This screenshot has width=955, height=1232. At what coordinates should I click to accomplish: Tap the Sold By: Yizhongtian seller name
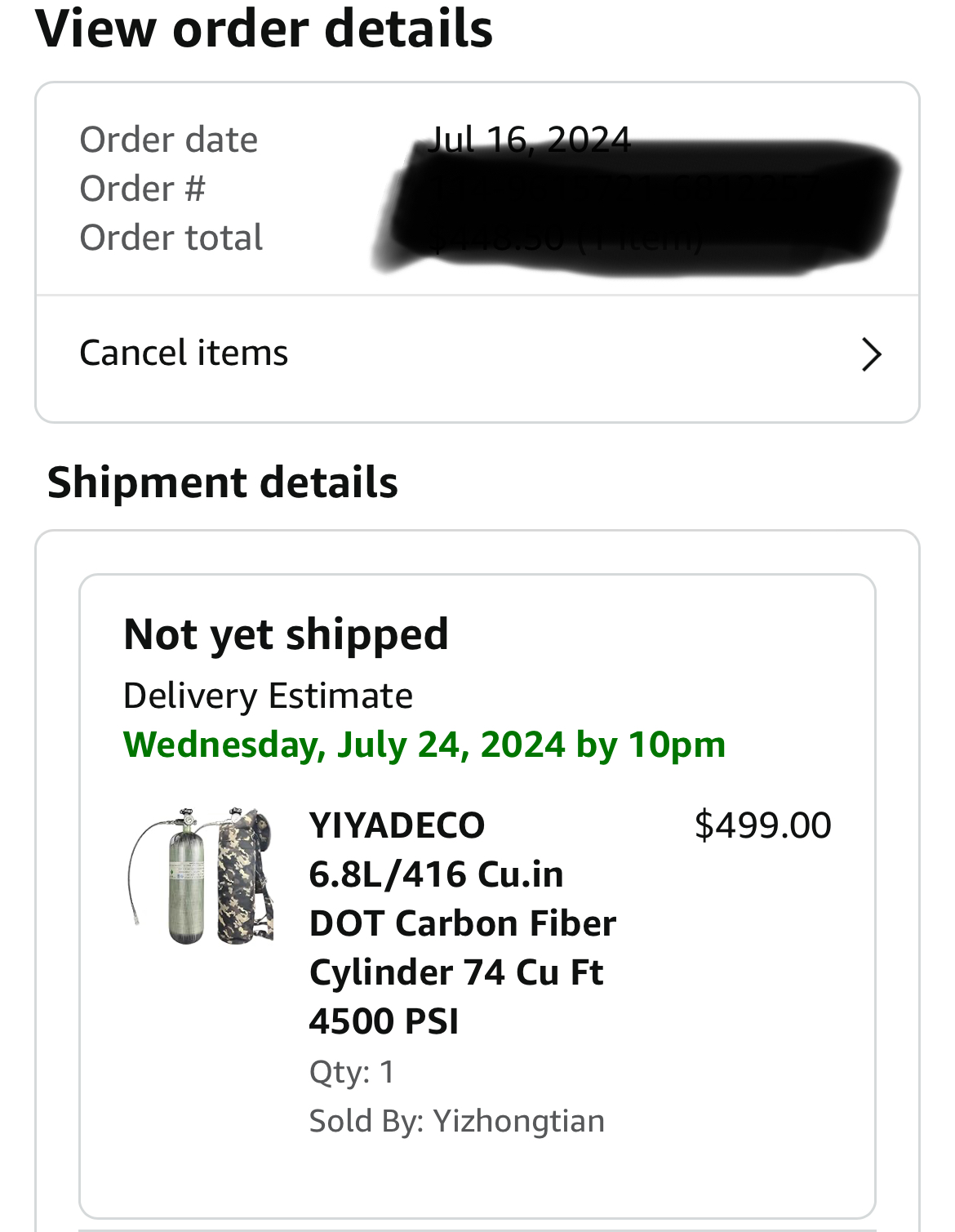pos(456,1121)
